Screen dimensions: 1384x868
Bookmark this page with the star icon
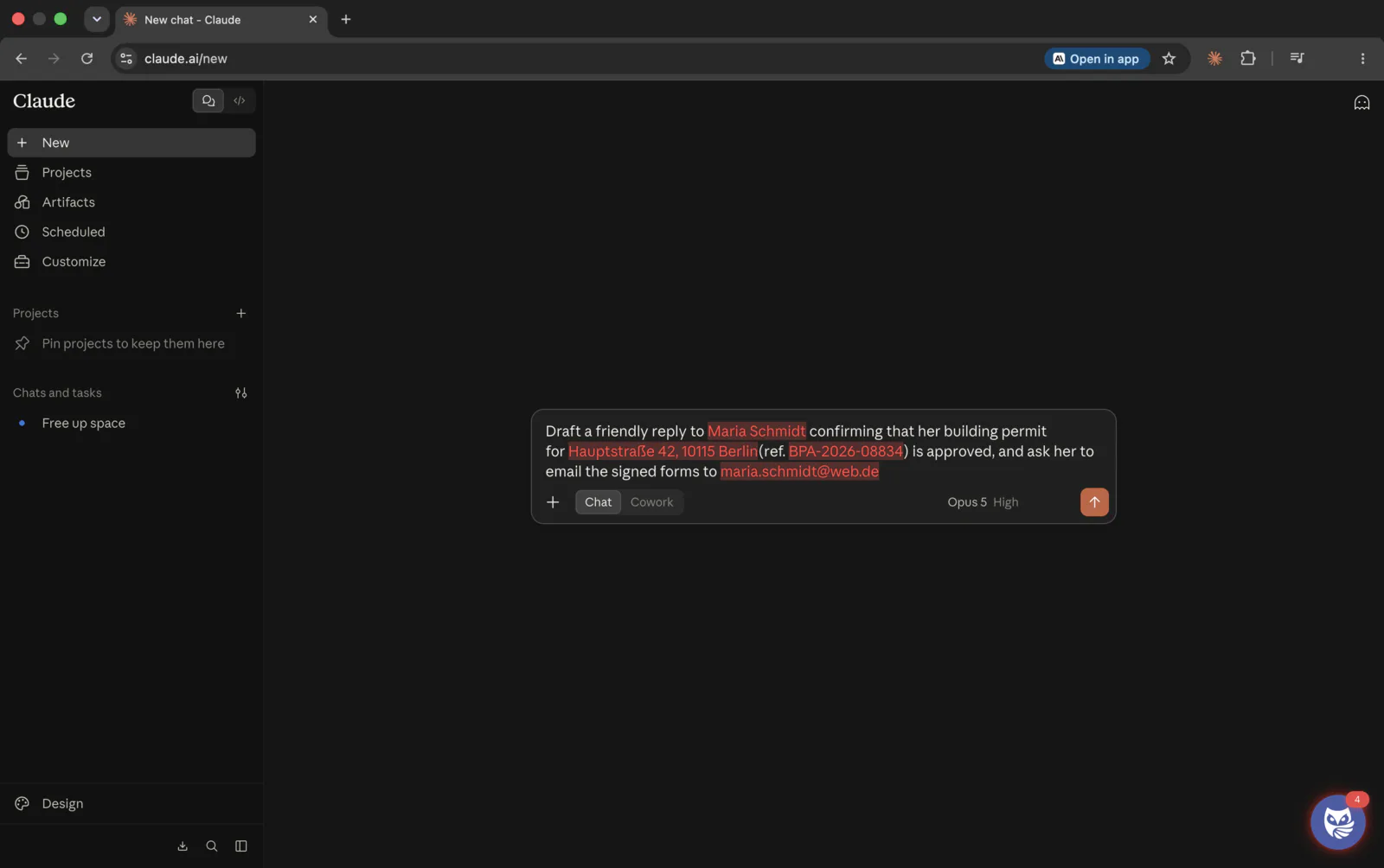point(1169,59)
